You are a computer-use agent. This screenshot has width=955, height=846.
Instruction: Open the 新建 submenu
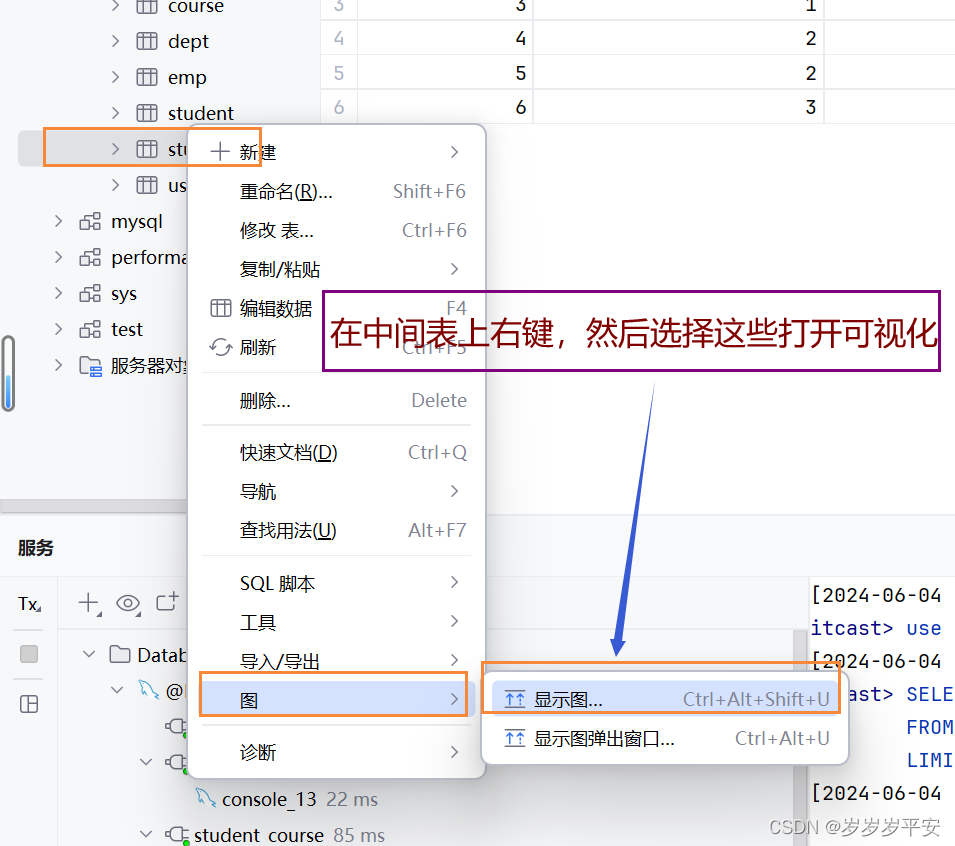pyautogui.click(x=336, y=152)
